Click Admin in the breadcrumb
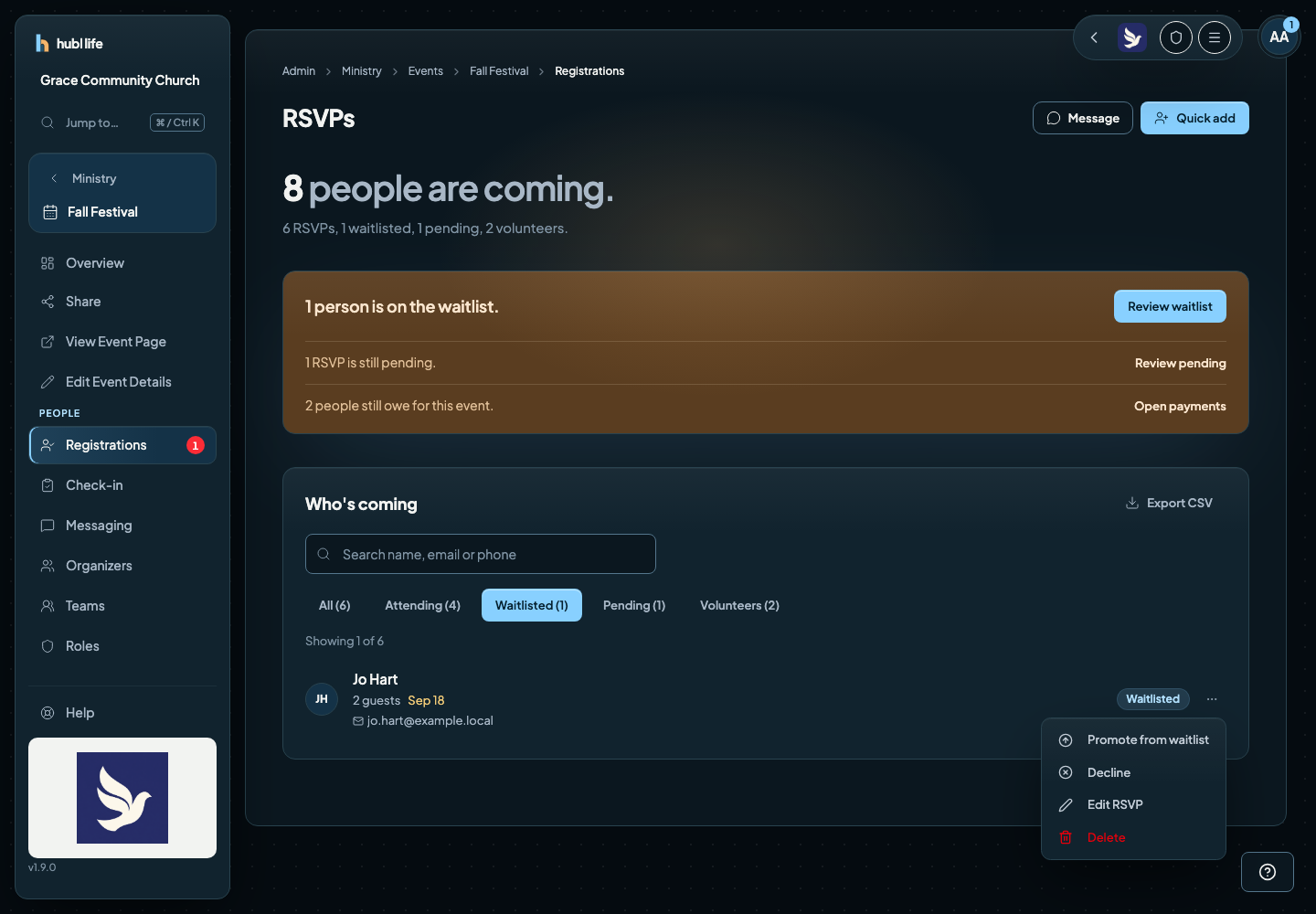1316x914 pixels. (x=299, y=71)
